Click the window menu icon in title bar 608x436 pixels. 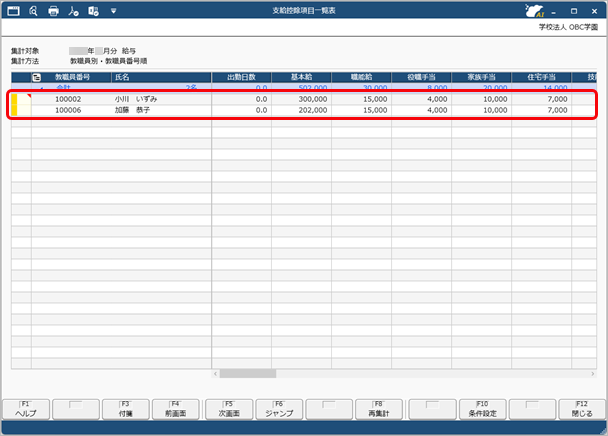coord(13,11)
